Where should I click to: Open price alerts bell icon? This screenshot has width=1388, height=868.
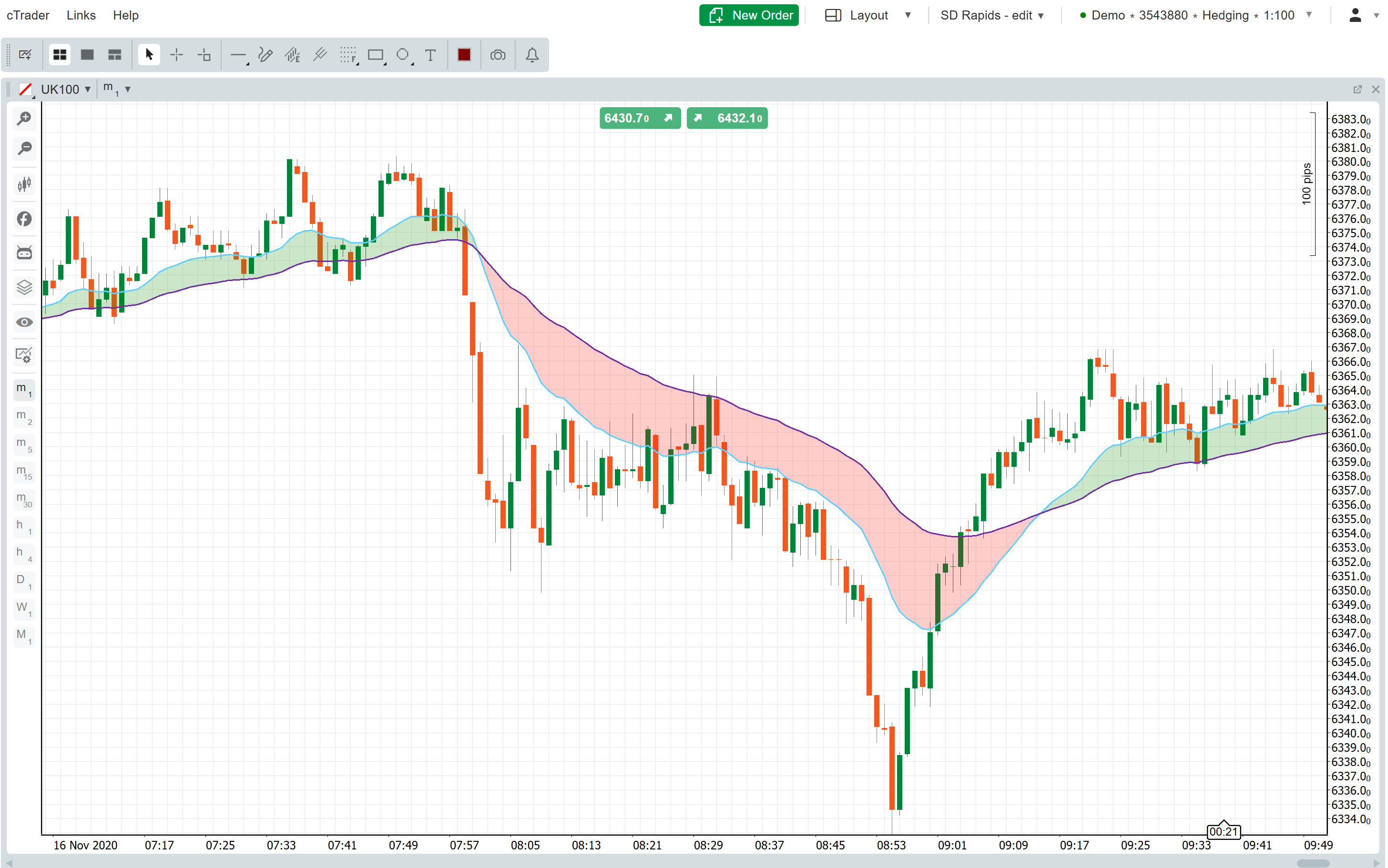tap(532, 55)
